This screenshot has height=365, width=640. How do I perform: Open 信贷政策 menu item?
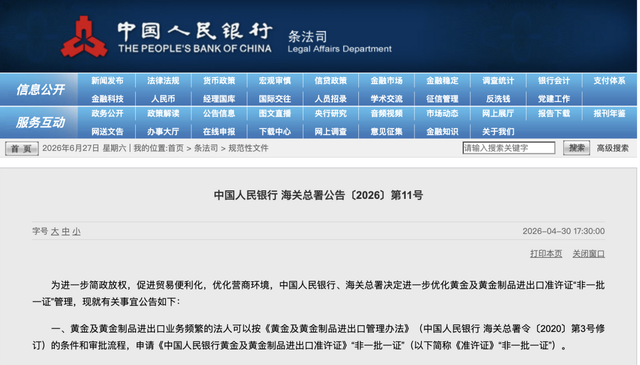(x=331, y=81)
